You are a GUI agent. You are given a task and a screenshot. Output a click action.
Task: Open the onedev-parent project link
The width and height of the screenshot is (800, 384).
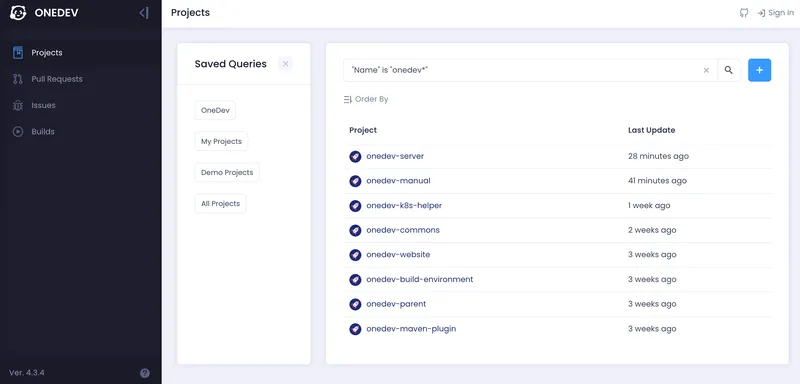[x=396, y=304]
